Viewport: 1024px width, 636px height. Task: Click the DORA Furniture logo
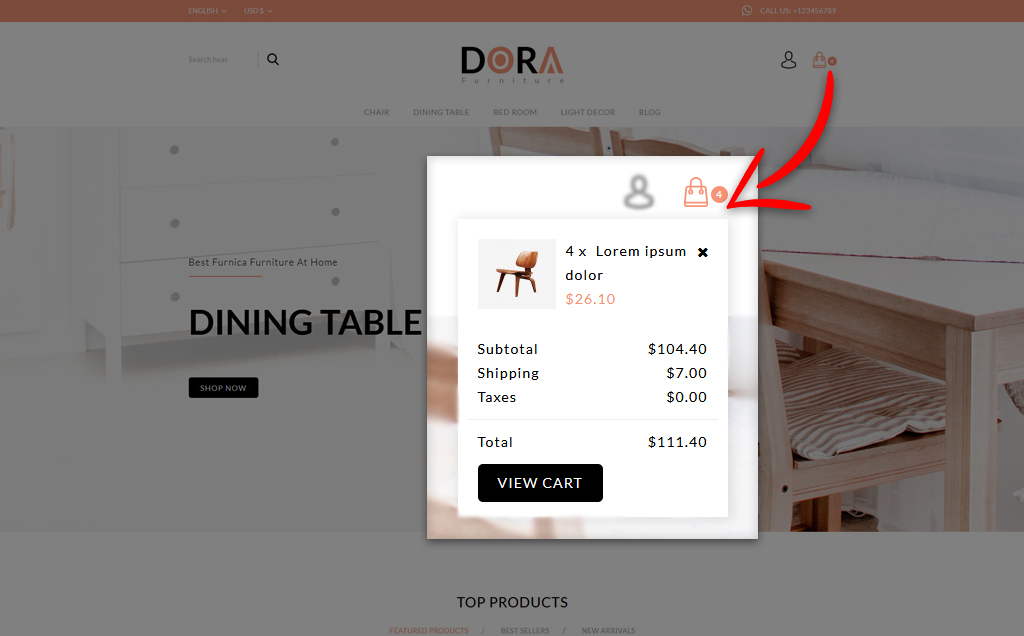pos(512,65)
